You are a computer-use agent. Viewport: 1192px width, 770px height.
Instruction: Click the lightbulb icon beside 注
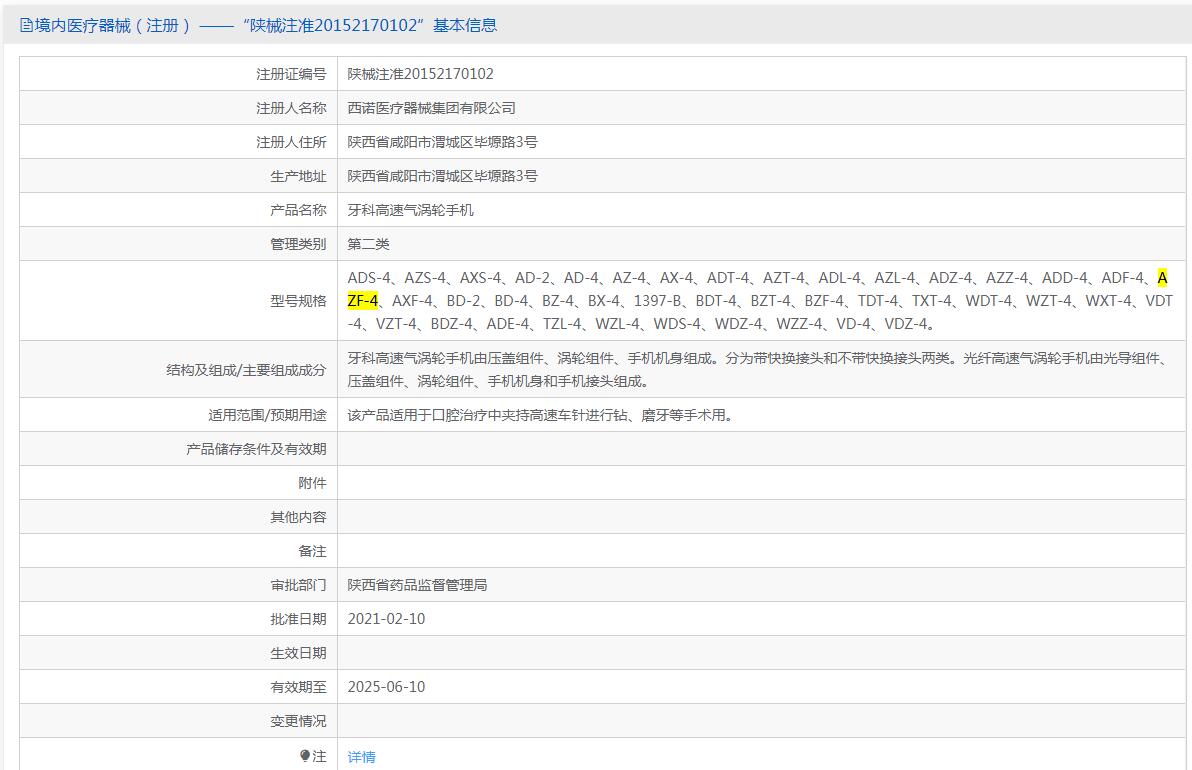coord(305,756)
